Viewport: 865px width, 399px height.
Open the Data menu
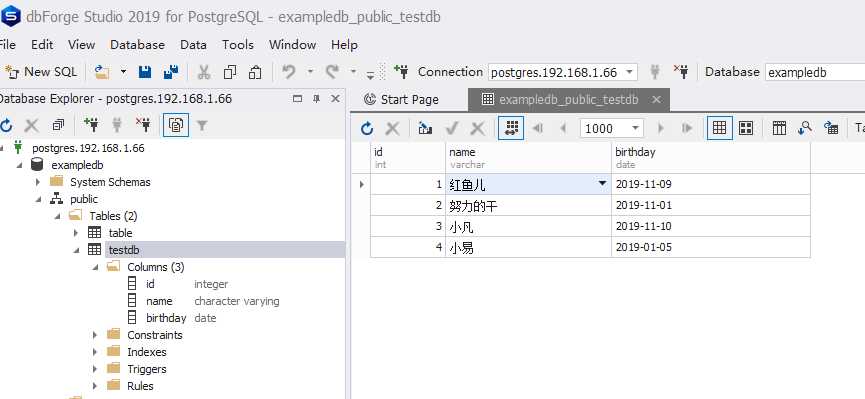[x=193, y=45]
